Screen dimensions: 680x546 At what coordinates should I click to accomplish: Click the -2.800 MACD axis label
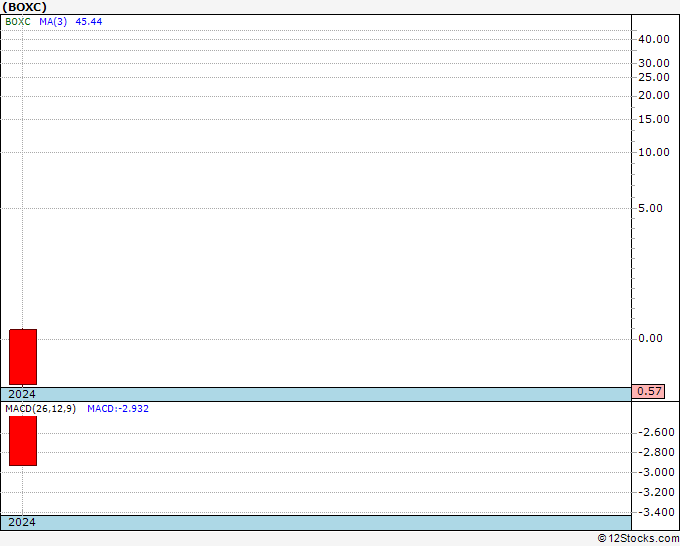point(656,452)
